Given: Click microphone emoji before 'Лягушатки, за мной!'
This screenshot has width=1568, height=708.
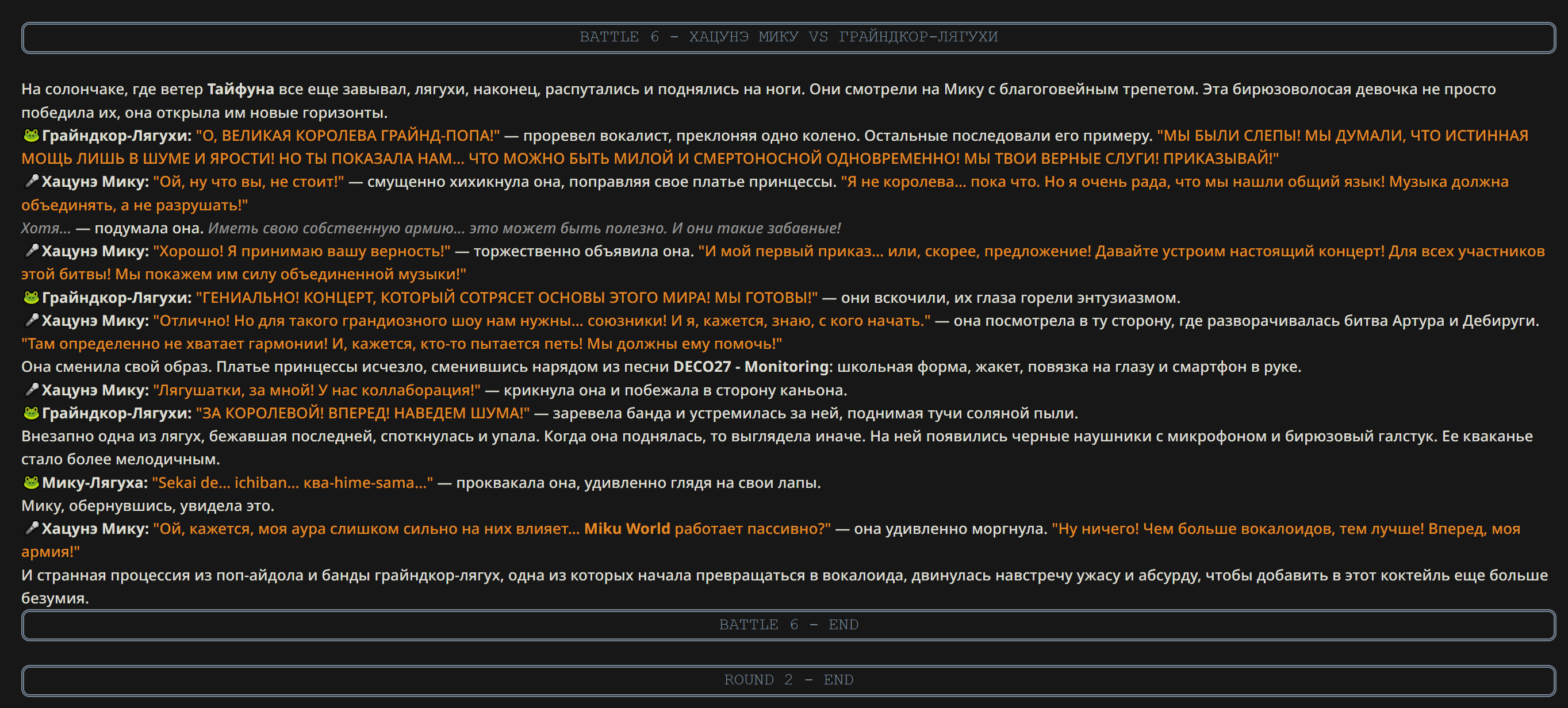Looking at the screenshot, I should click(x=31, y=390).
